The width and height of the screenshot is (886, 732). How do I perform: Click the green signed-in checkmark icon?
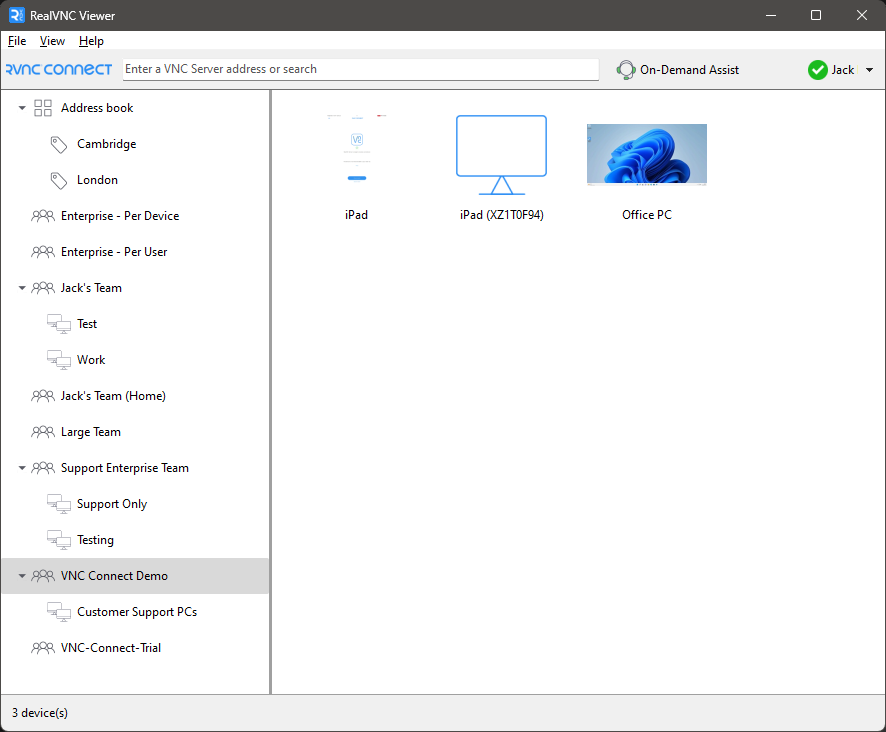pos(818,70)
